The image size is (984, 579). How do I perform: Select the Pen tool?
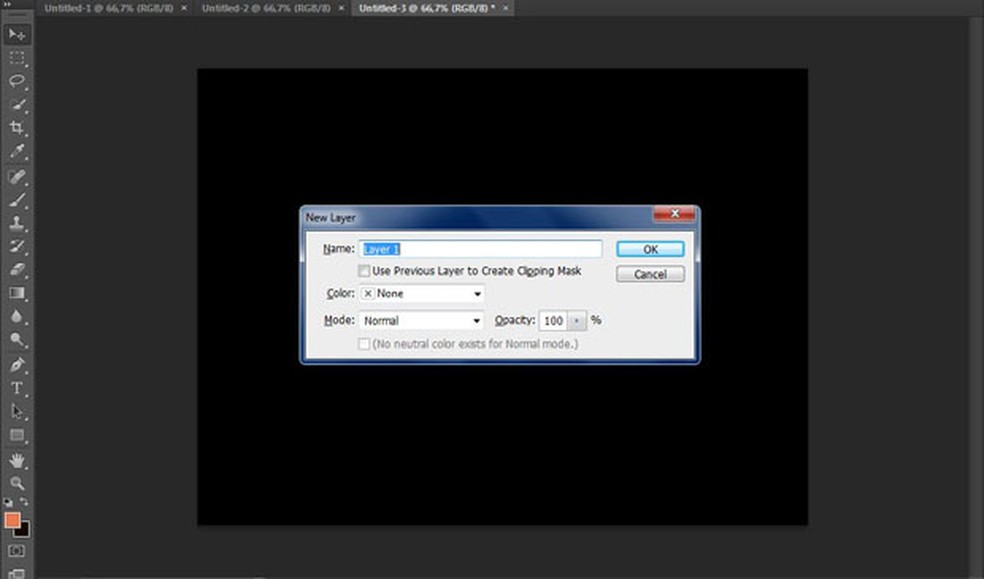tap(17, 364)
